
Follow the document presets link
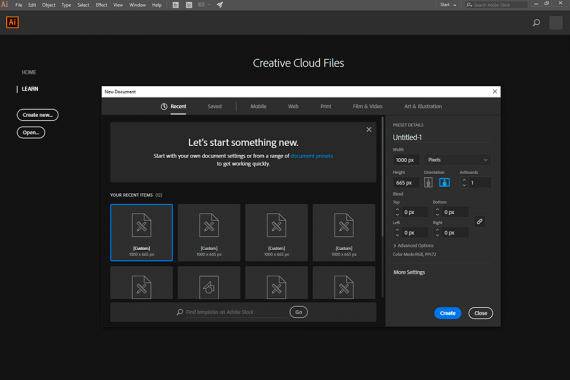[312, 156]
